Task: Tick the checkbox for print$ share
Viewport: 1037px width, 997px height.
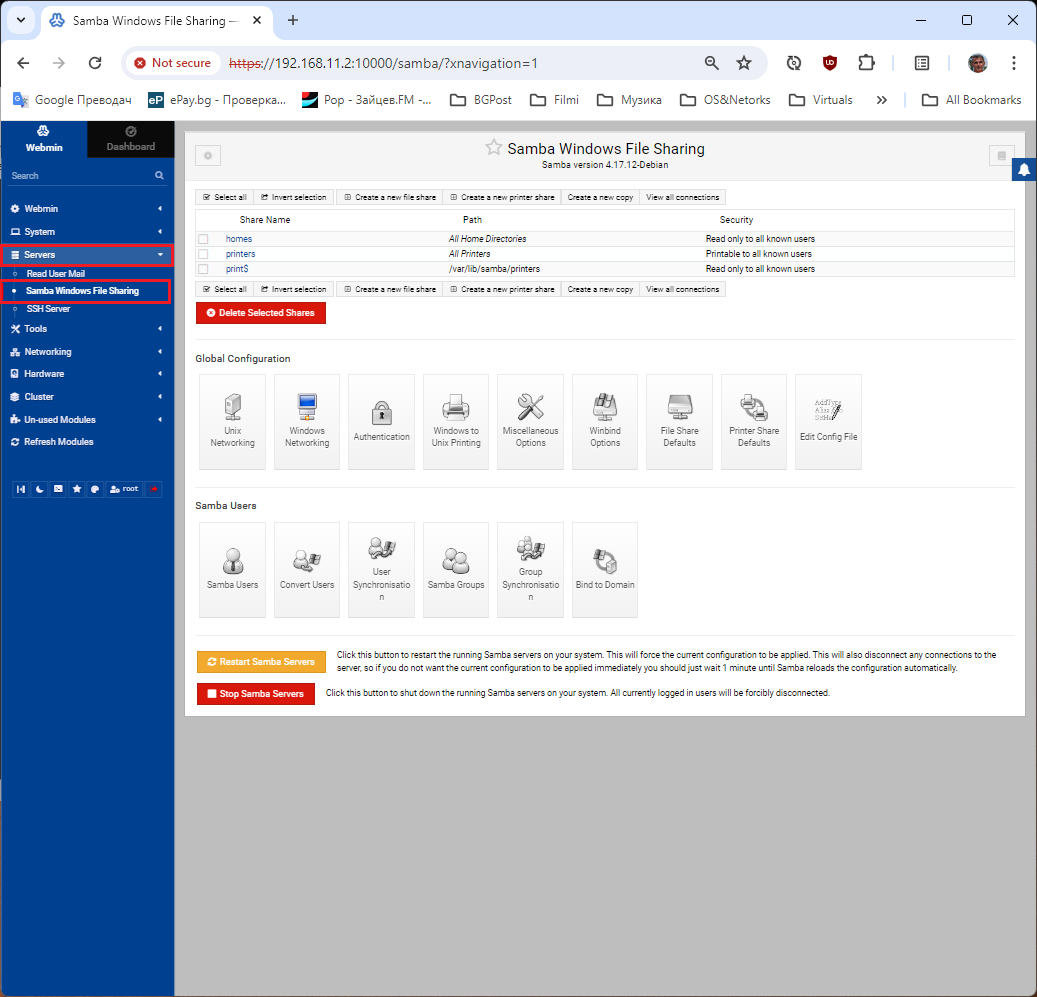Action: (x=204, y=269)
